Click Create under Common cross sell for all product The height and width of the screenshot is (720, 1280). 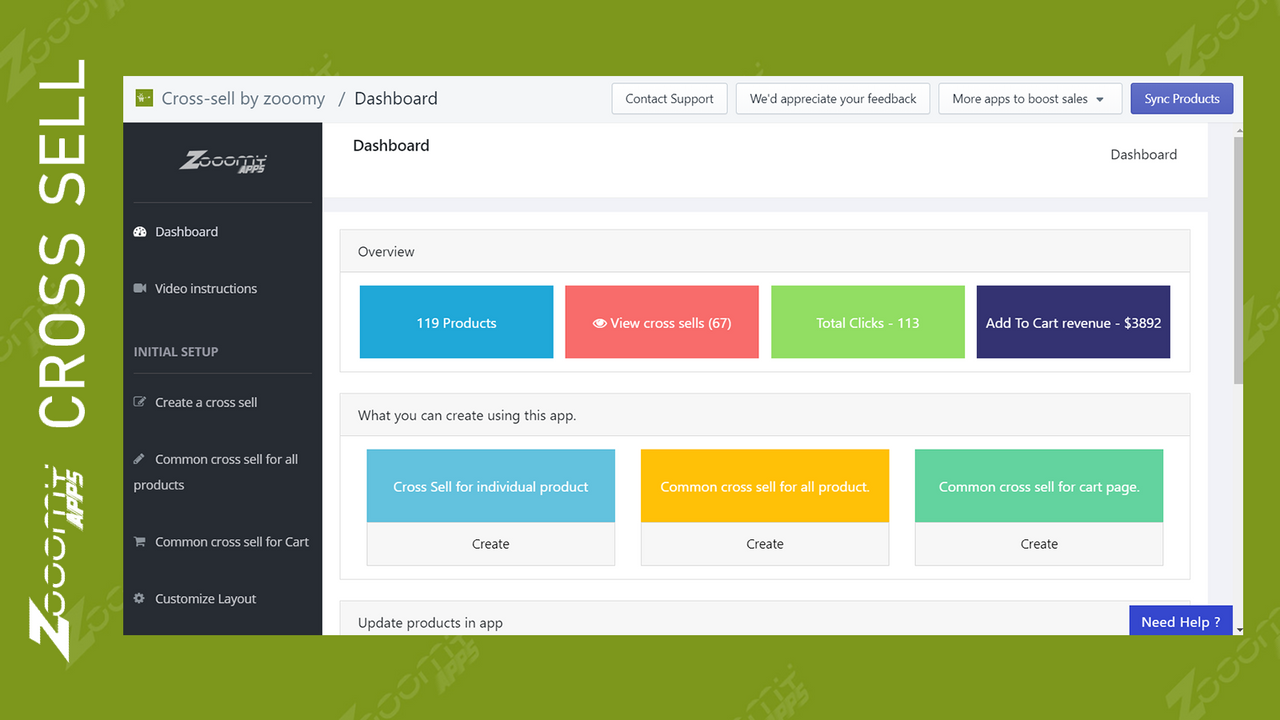[765, 544]
